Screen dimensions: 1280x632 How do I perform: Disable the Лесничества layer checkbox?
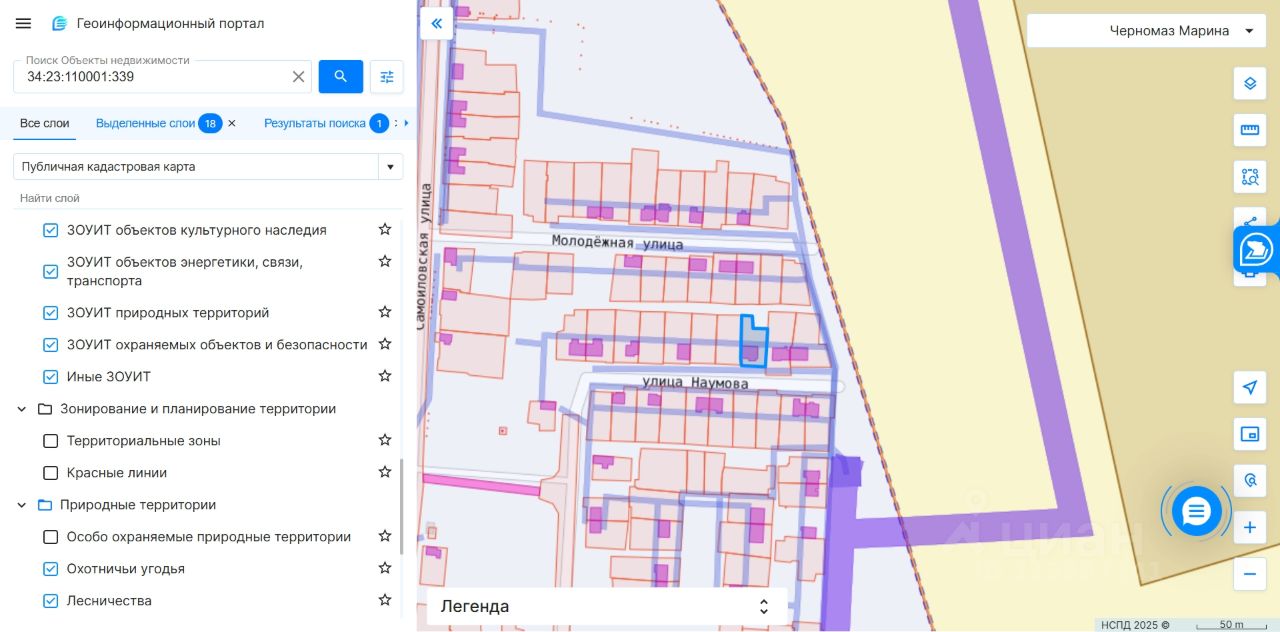coord(51,601)
